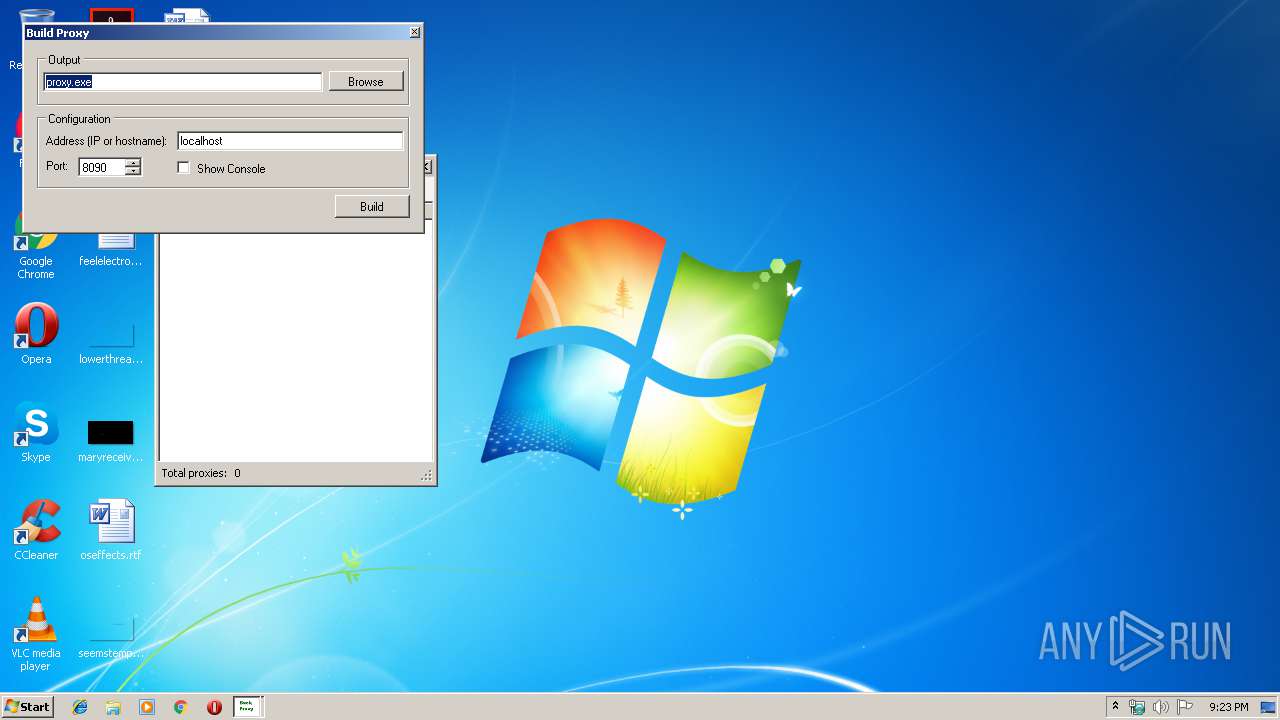Click the volume speaker tray icon
The height and width of the screenshot is (720, 1280).
(x=1161, y=707)
